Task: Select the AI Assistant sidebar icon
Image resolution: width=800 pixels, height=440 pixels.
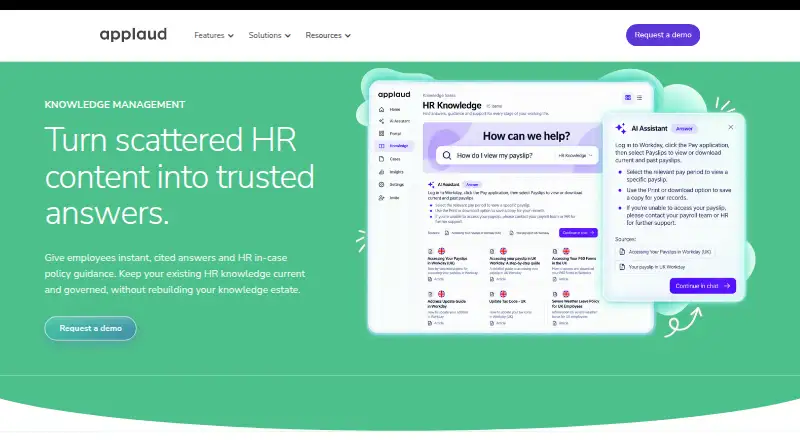Action: pyautogui.click(x=382, y=121)
